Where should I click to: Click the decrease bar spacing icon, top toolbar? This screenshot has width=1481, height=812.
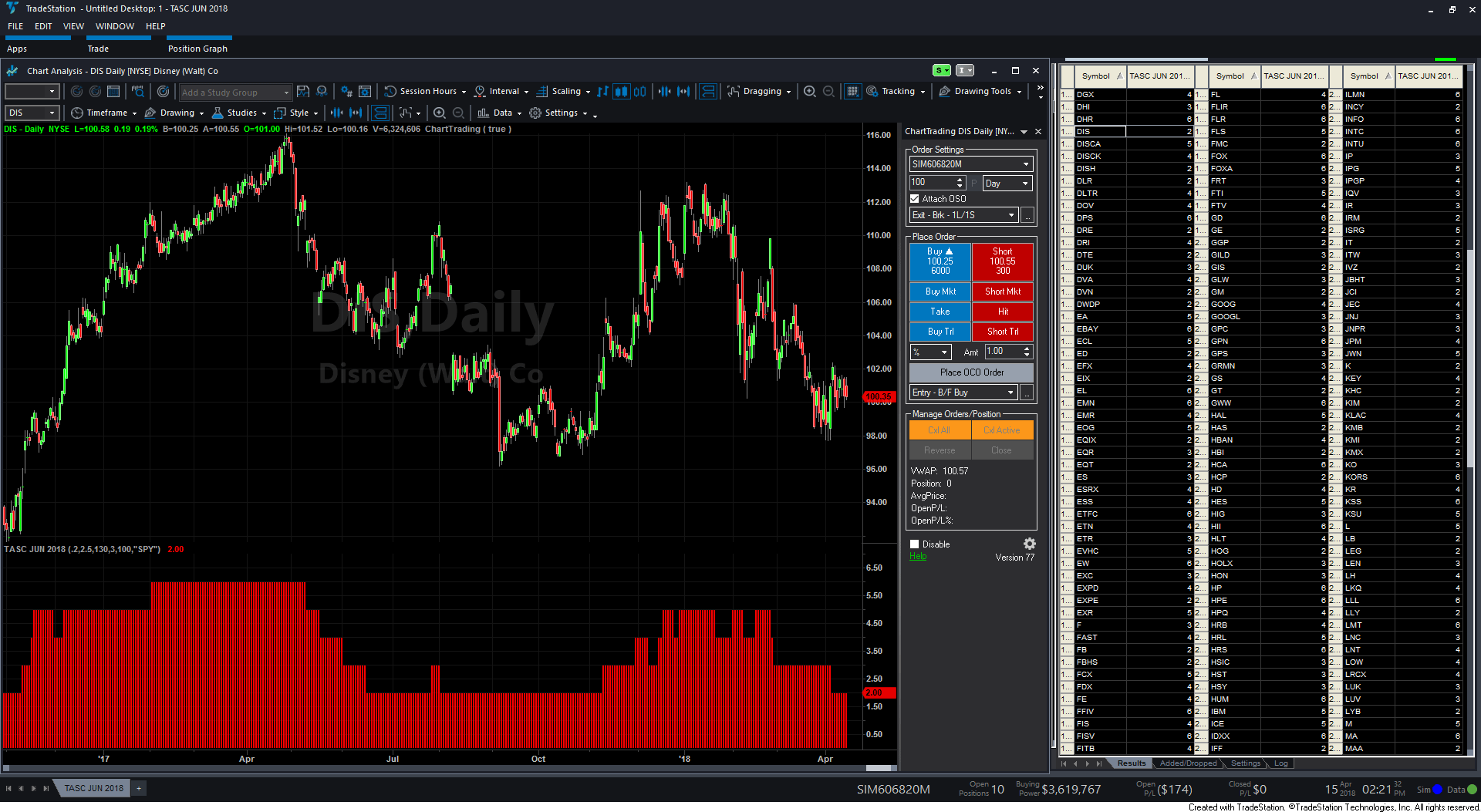pos(664,92)
